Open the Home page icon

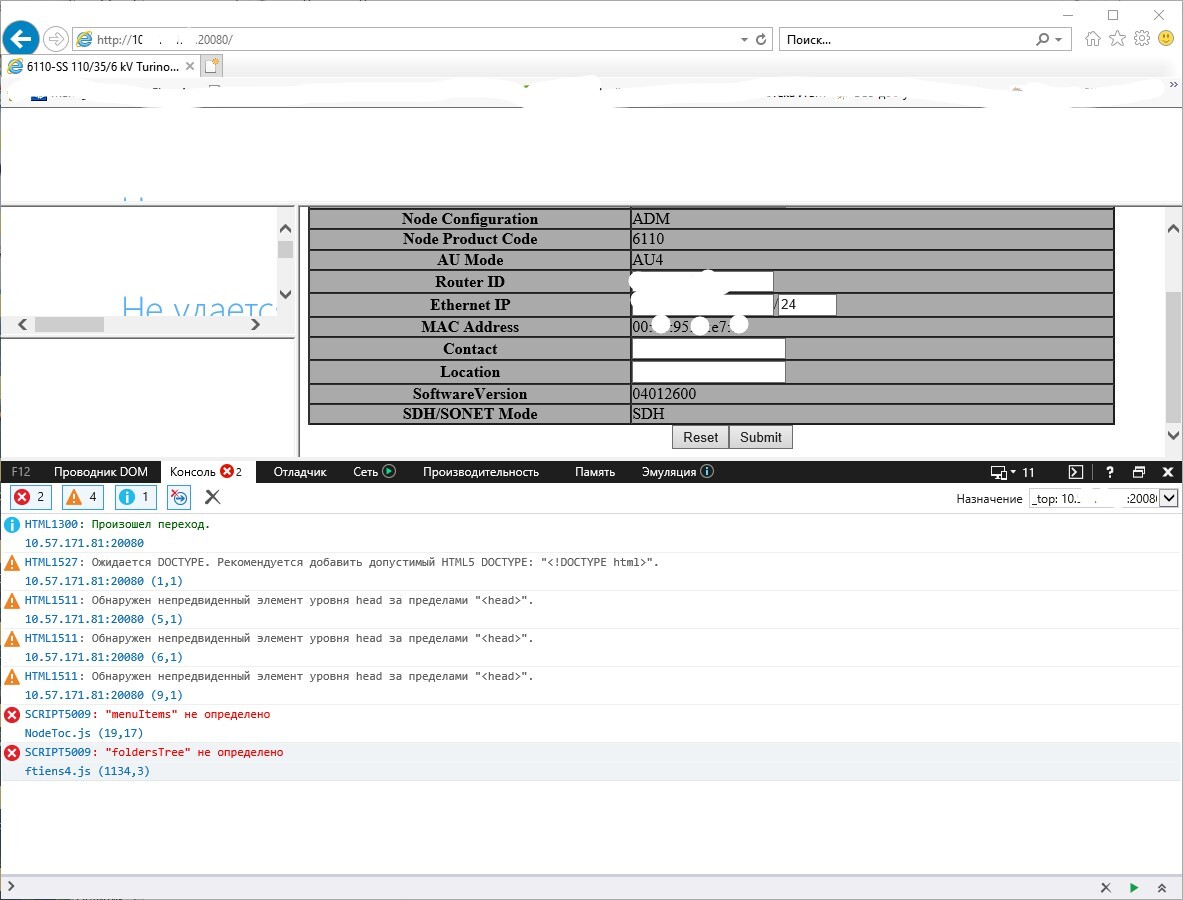coord(1093,39)
